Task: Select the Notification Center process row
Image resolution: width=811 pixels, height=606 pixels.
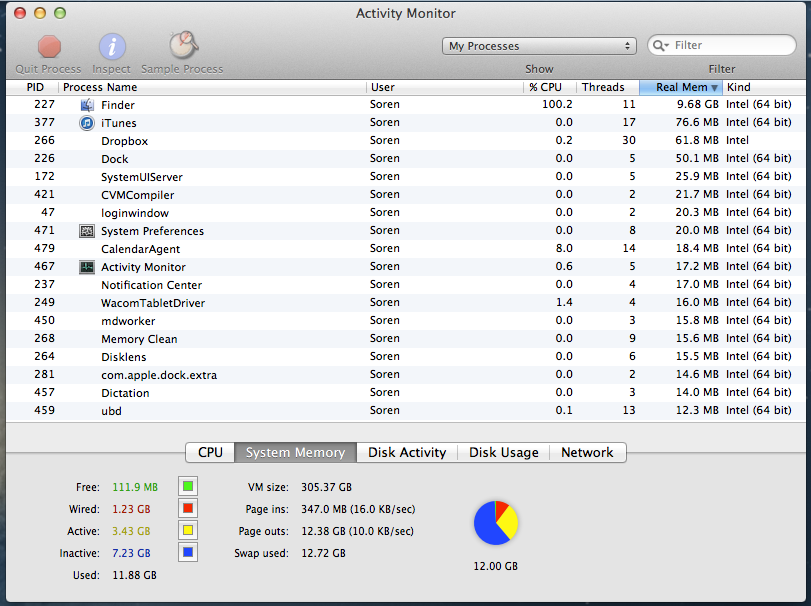Action: [406, 285]
